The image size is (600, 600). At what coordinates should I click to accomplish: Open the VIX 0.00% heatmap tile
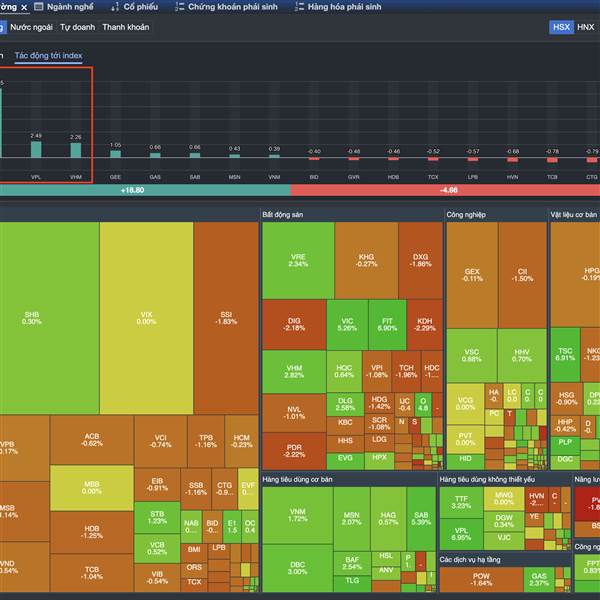pos(147,318)
